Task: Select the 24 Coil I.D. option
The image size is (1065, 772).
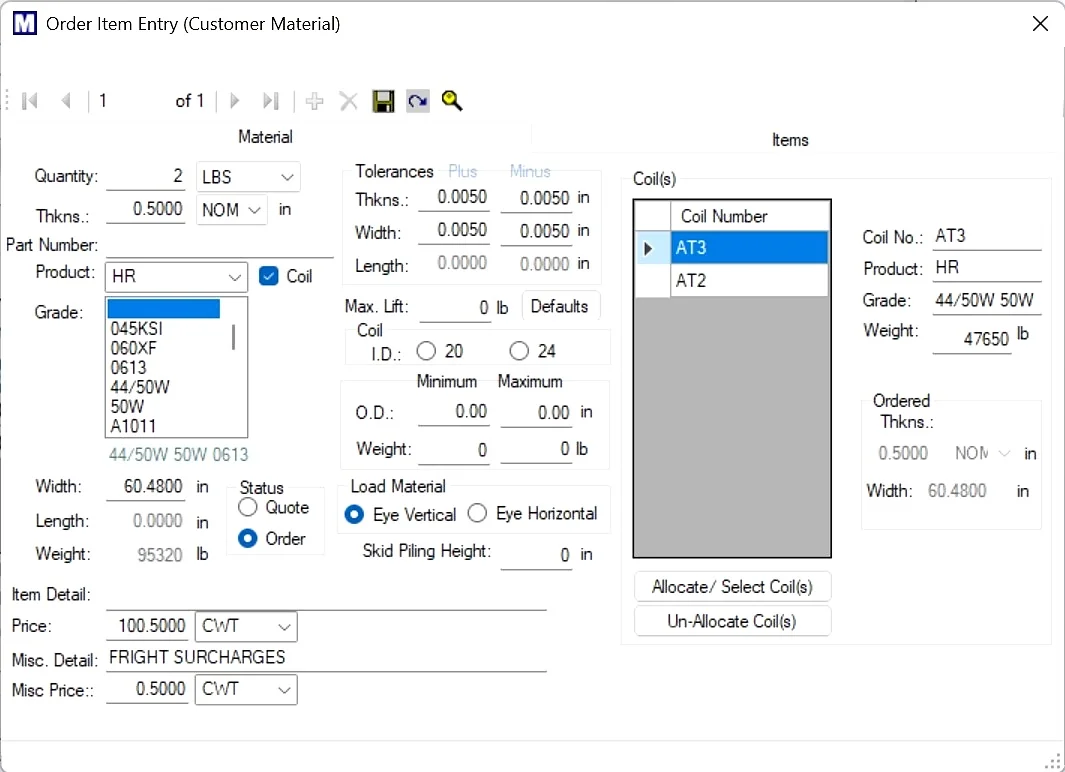Action: click(x=518, y=350)
